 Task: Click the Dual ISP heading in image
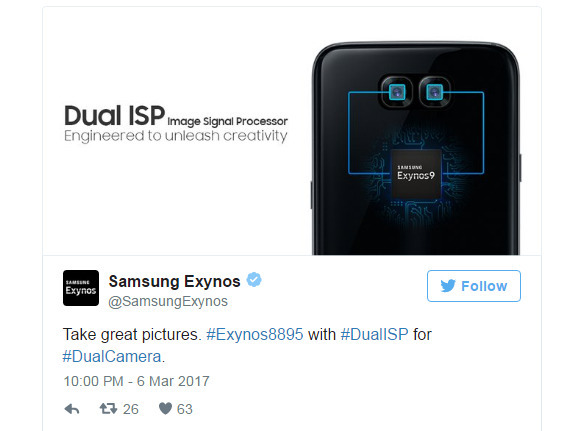[x=114, y=116]
